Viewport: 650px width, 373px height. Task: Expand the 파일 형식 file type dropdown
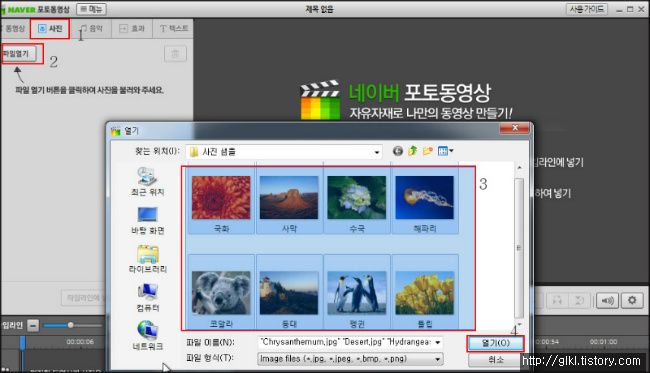[x=438, y=359]
